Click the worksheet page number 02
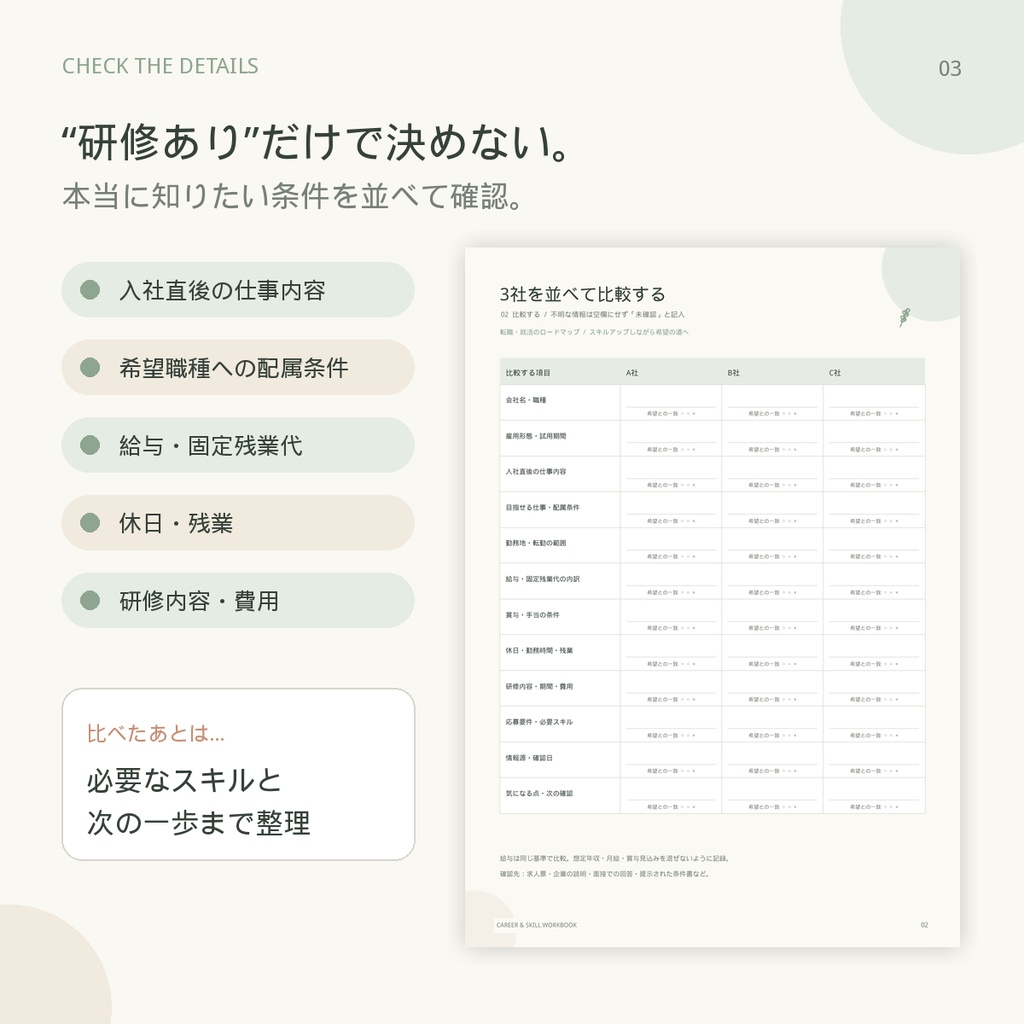Viewport: 1024px width, 1024px height. pyautogui.click(x=924, y=925)
